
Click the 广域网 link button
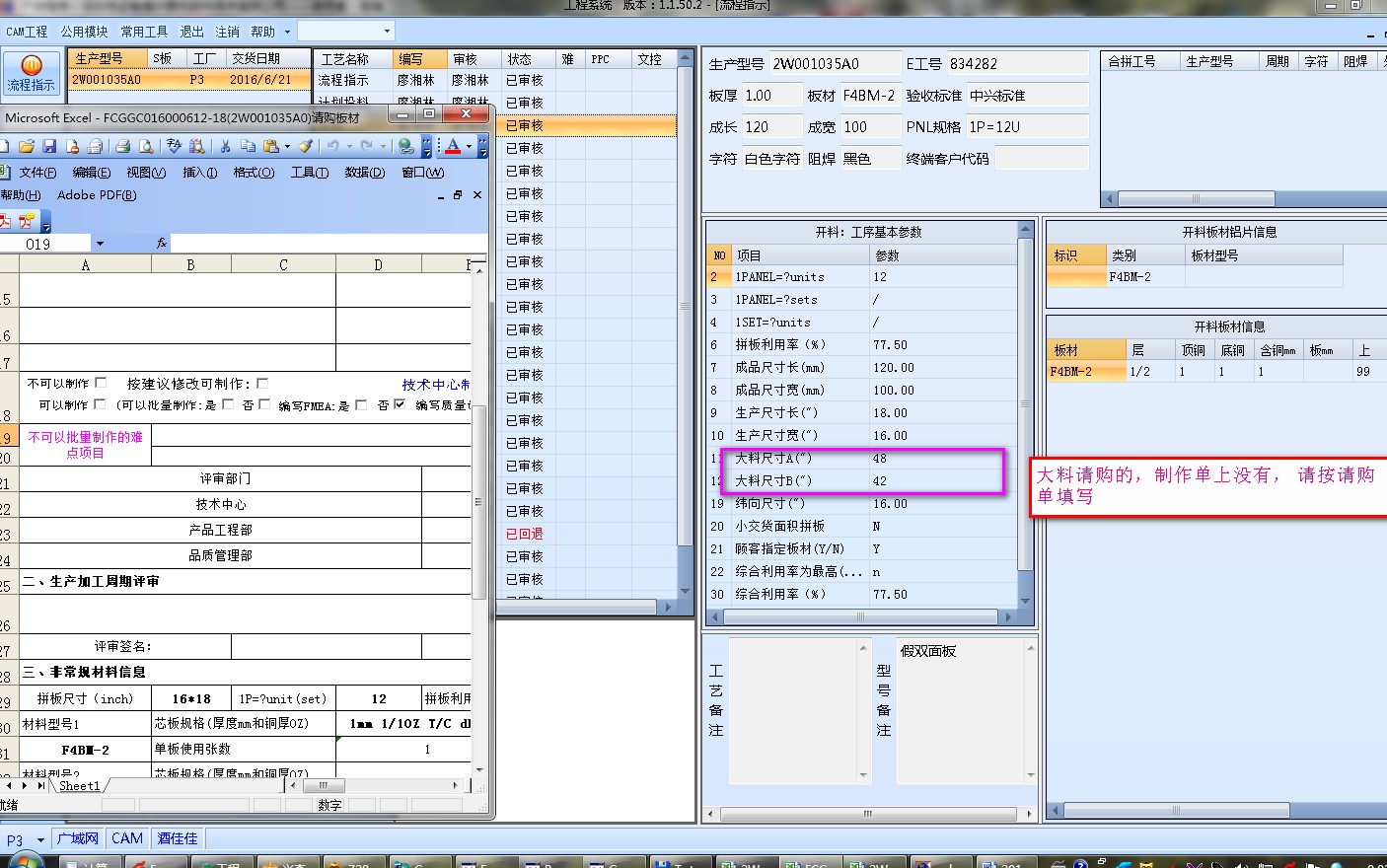[78, 838]
